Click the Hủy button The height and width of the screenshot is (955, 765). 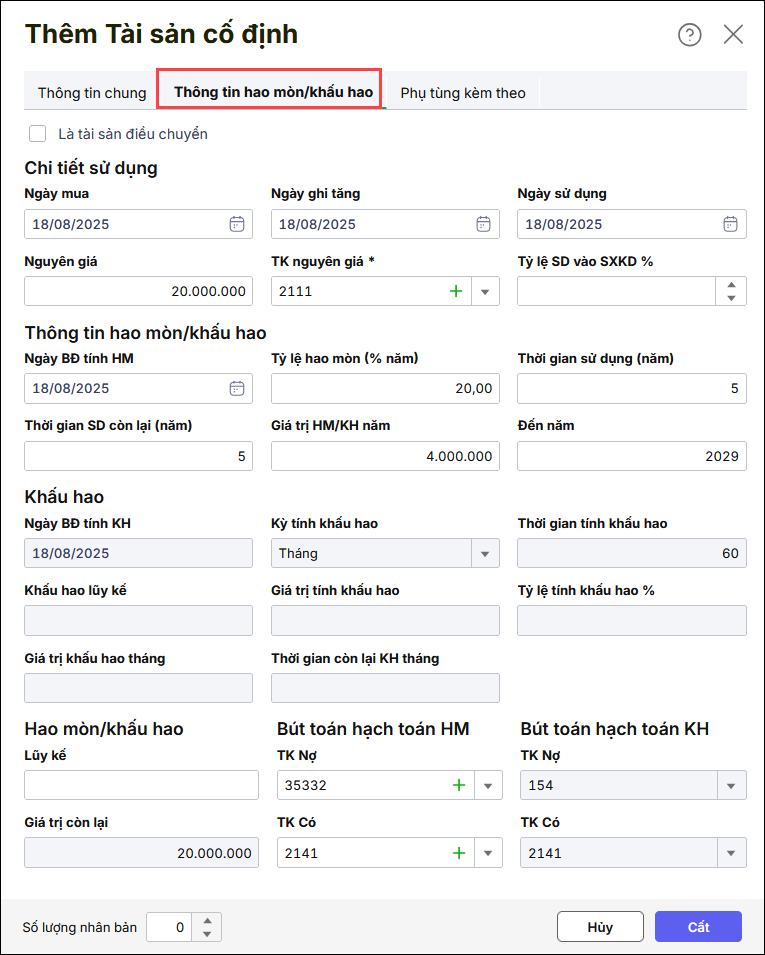pyautogui.click(x=600, y=927)
